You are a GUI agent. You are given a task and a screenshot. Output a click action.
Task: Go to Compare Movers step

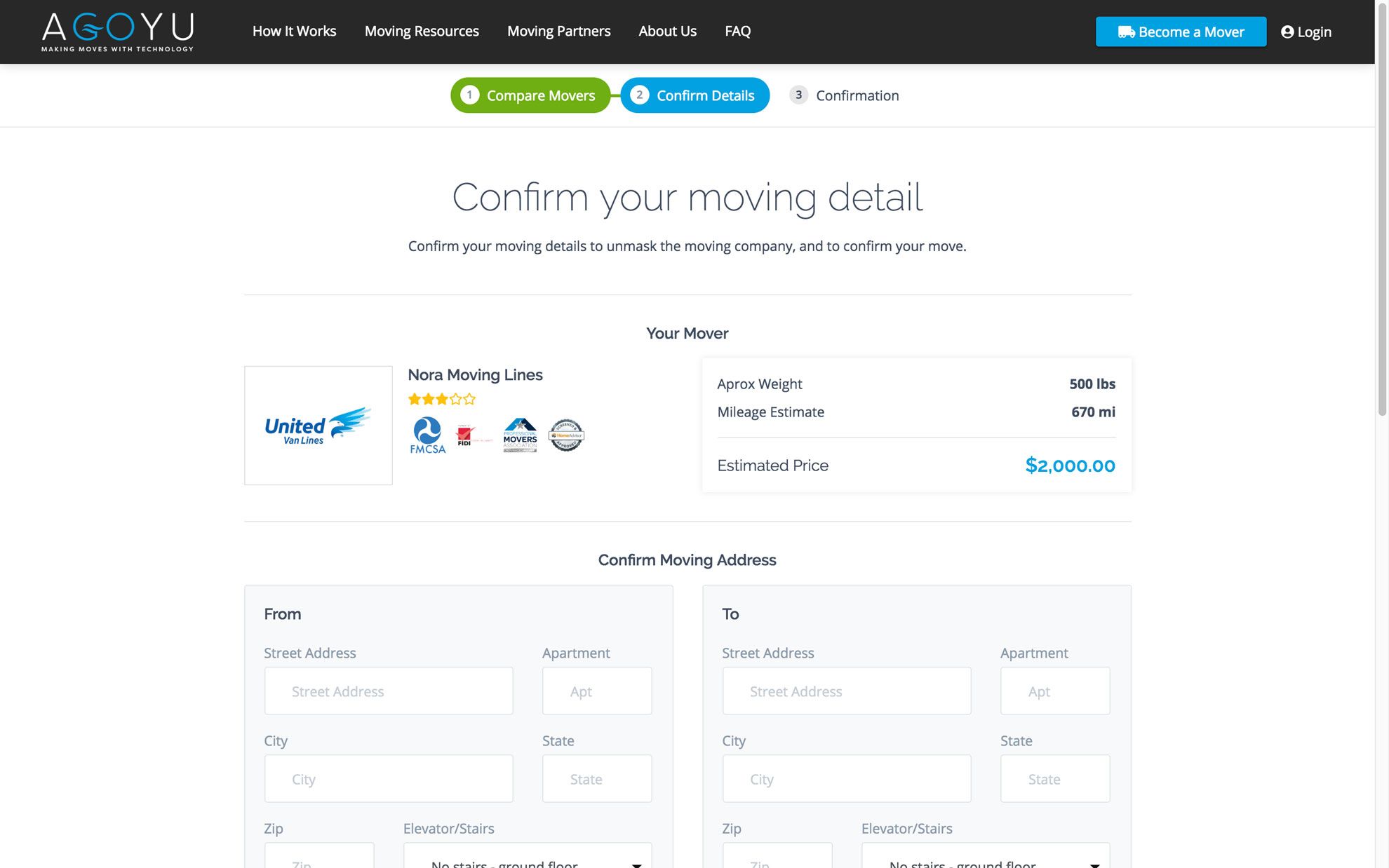point(530,95)
